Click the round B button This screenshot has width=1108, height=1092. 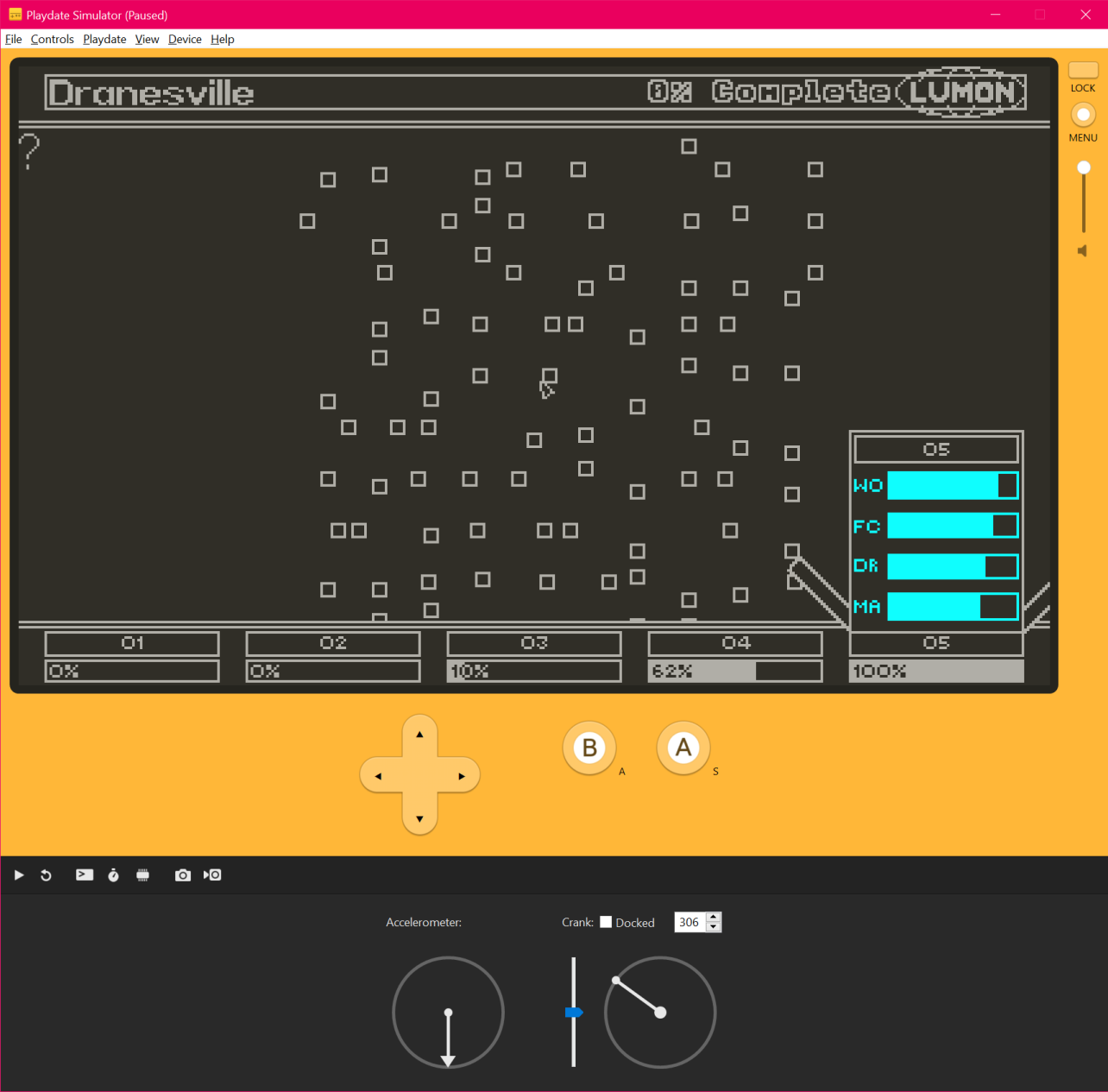[589, 748]
